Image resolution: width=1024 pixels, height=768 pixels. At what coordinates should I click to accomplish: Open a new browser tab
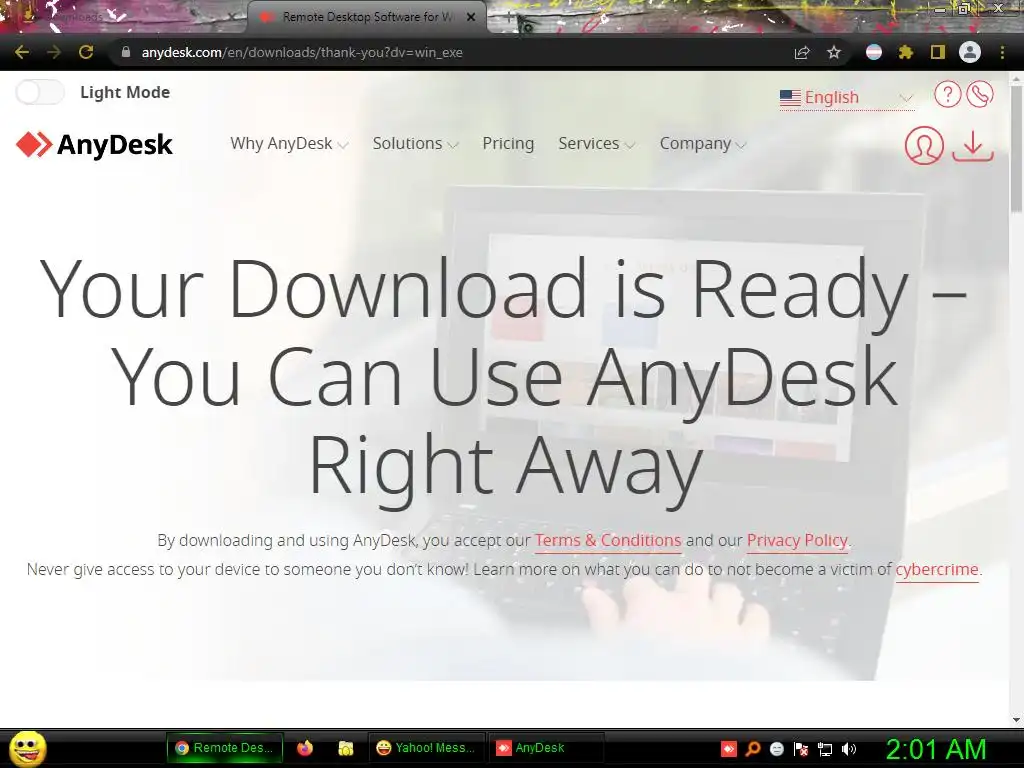(x=509, y=18)
